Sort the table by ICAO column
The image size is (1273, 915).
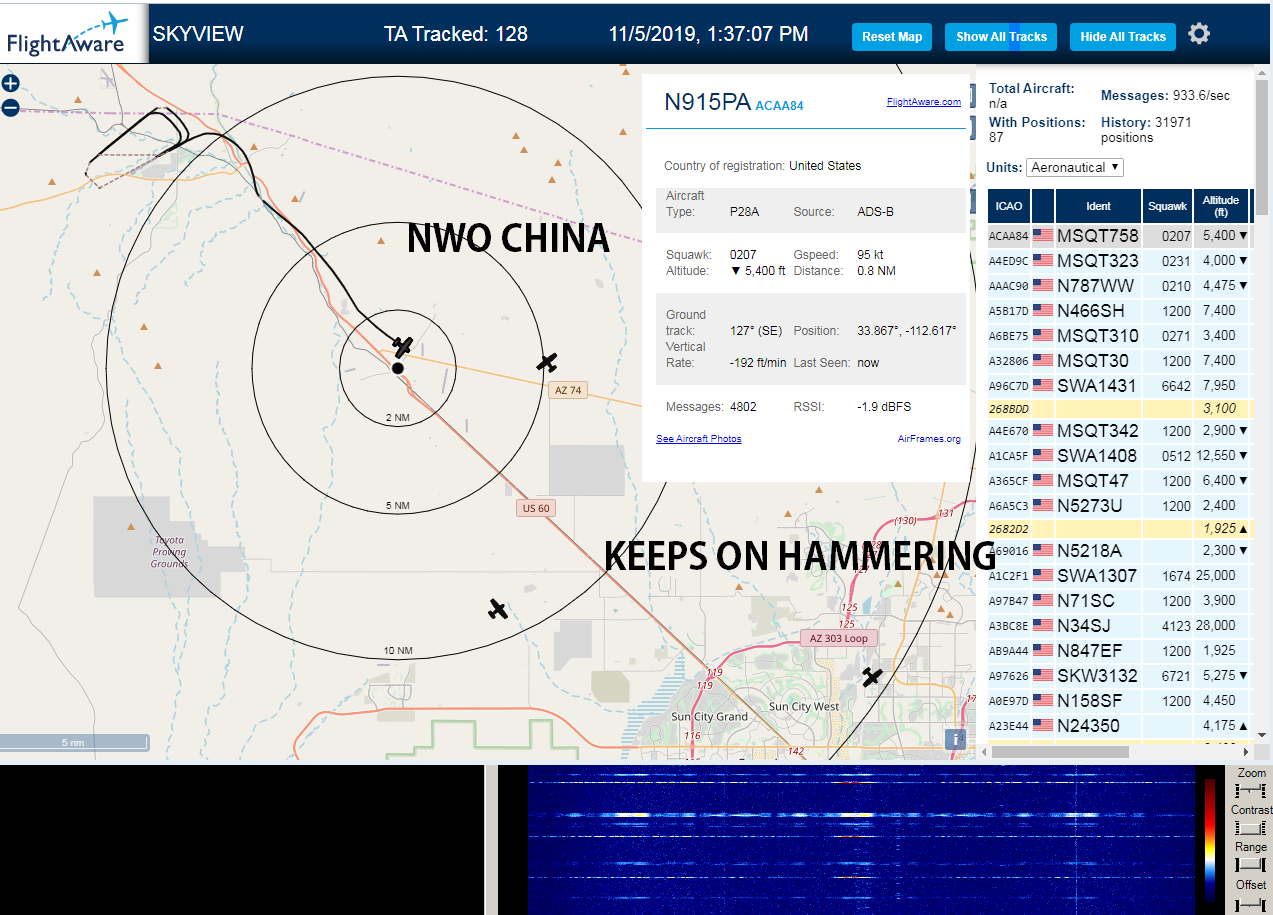[1009, 206]
